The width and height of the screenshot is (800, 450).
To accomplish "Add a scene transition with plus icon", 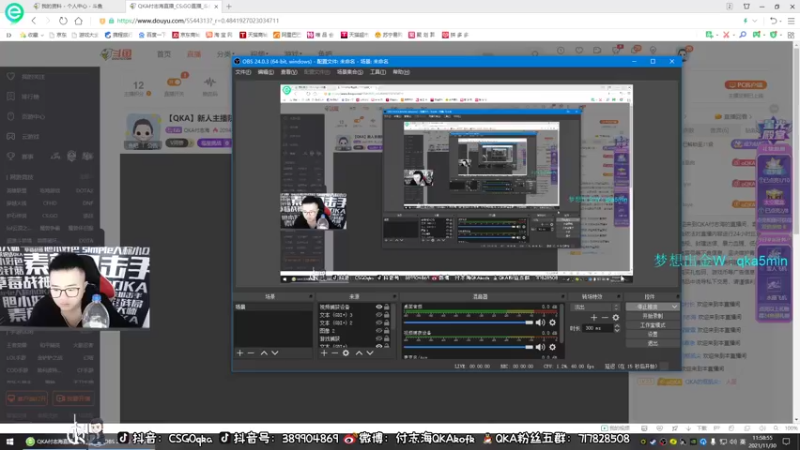I will (593, 317).
